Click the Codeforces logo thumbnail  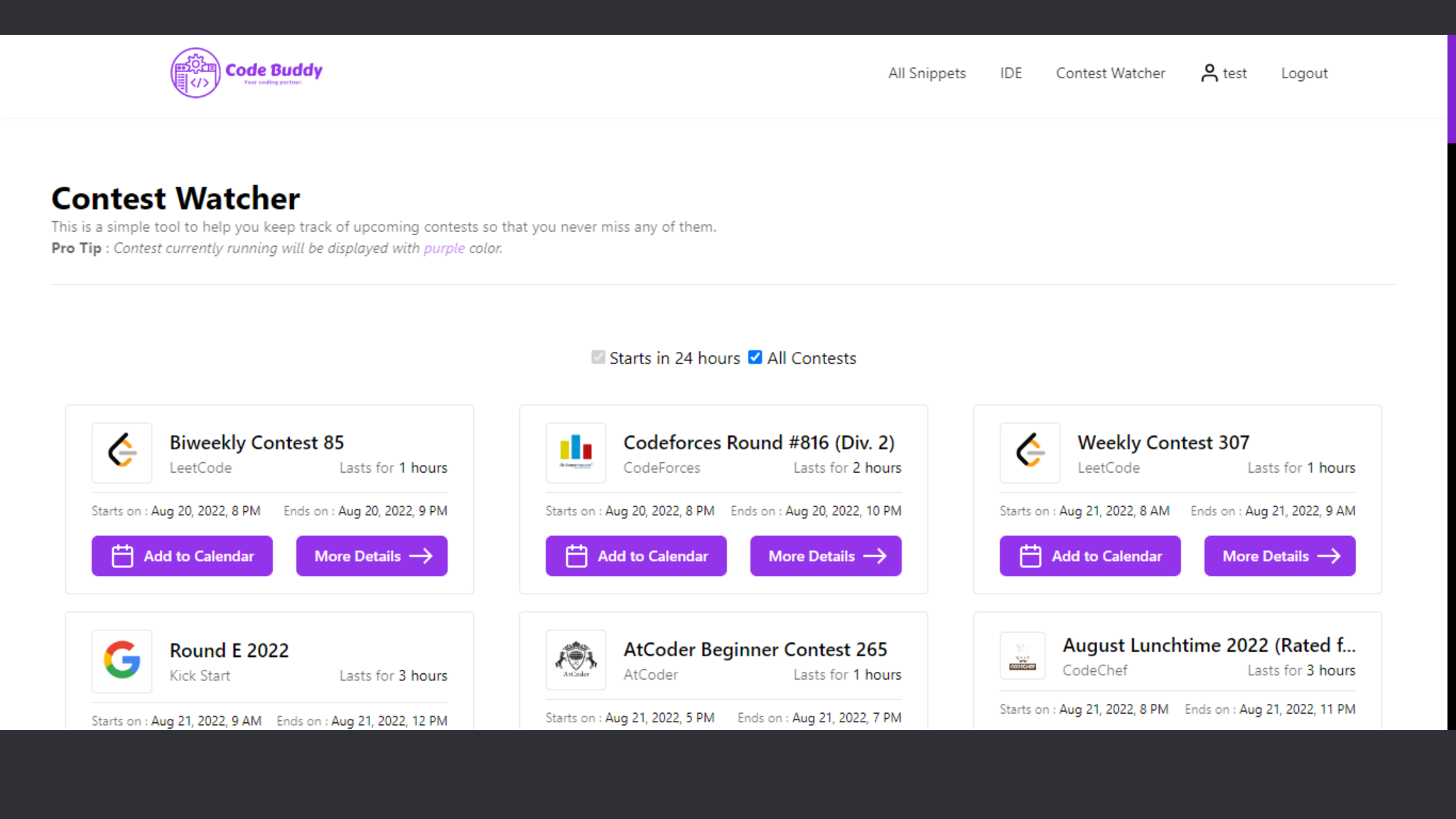tap(576, 452)
